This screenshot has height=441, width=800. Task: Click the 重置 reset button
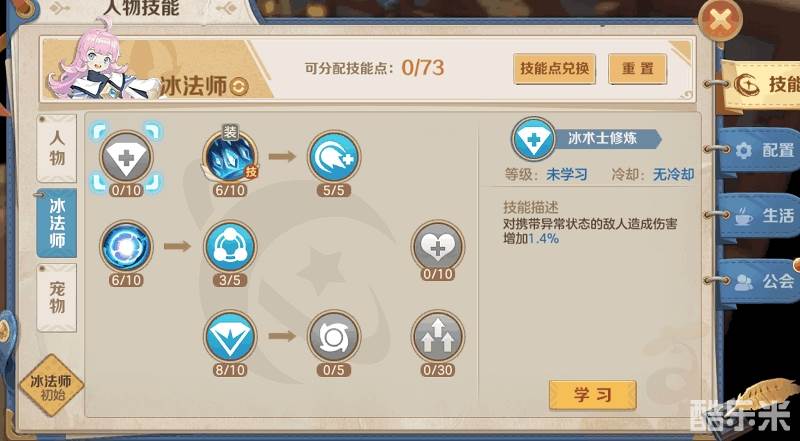(638, 68)
